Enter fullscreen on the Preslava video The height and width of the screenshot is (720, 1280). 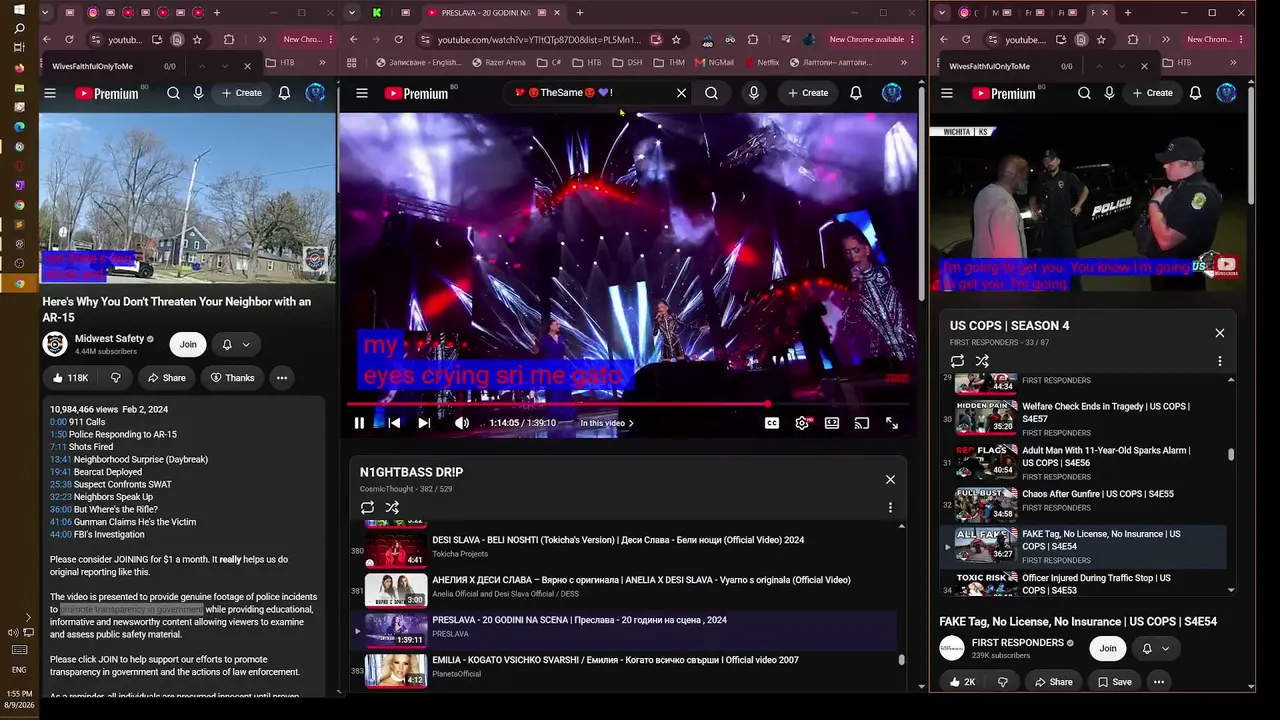click(892, 423)
